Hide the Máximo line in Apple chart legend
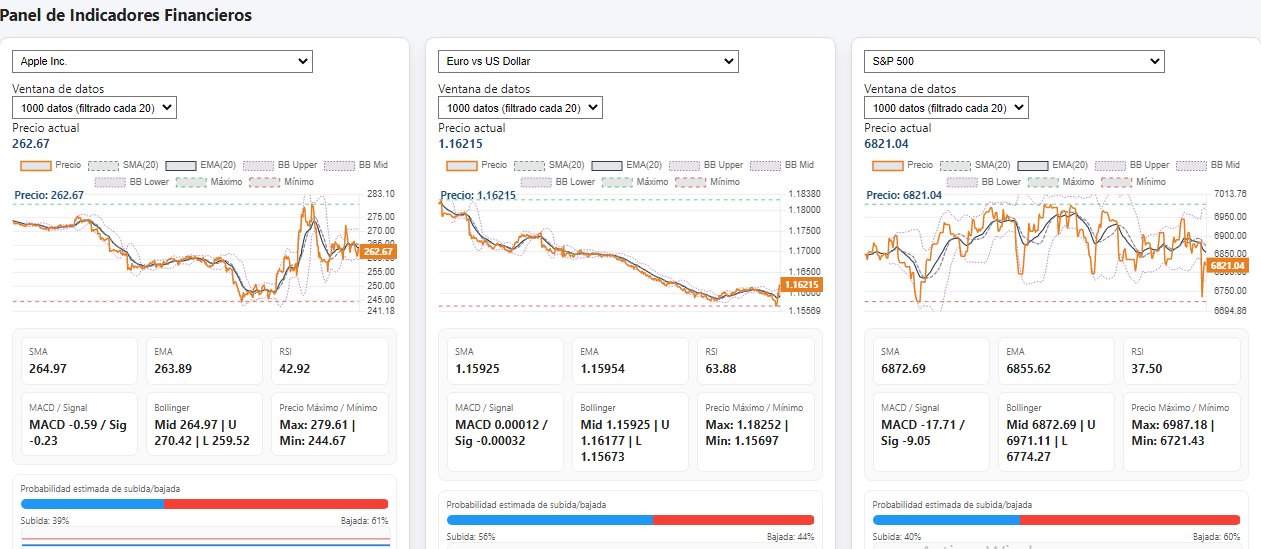This screenshot has width=1261, height=549. point(210,182)
